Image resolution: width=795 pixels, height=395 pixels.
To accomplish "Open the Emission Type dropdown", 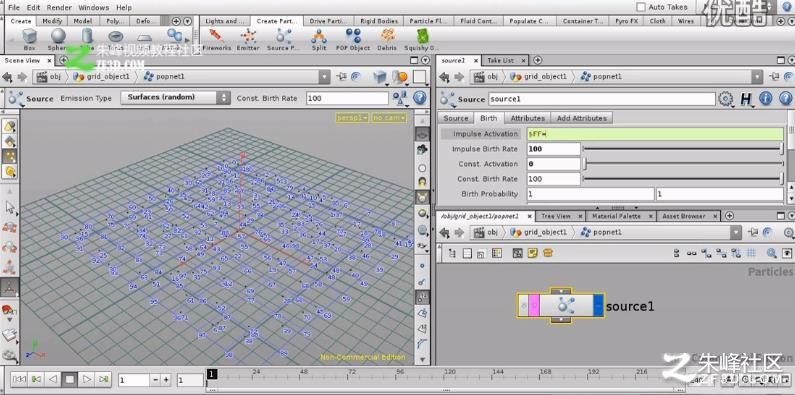I will click(x=175, y=97).
